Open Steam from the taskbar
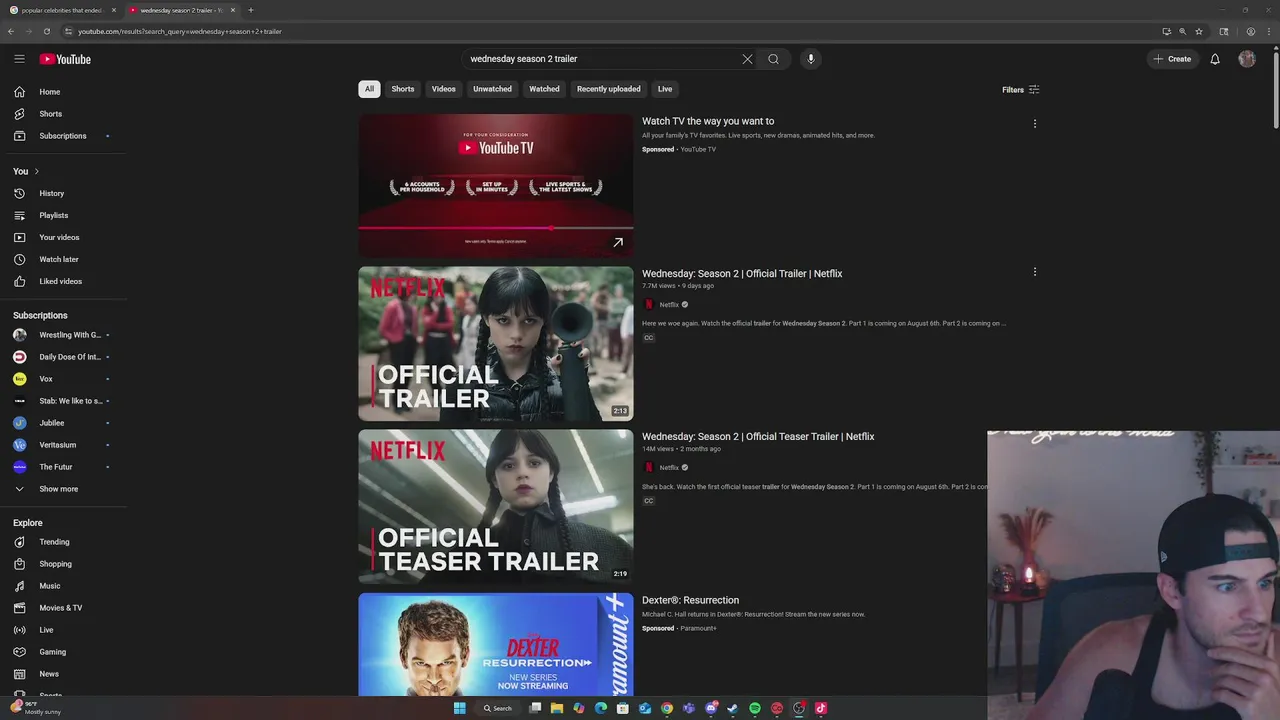 (733, 708)
